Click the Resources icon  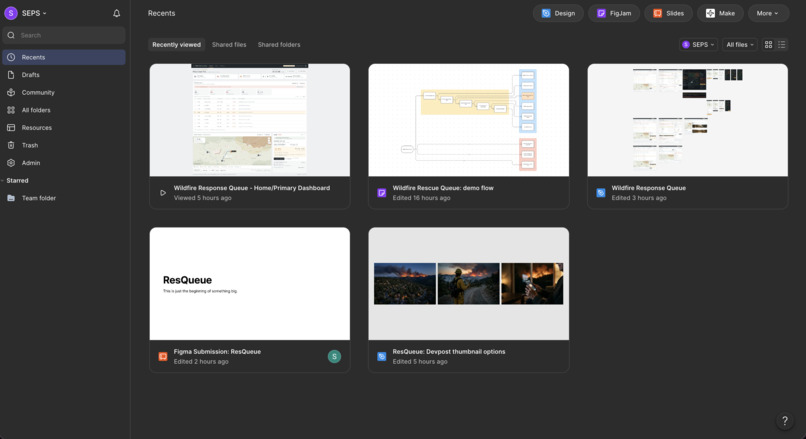[x=11, y=127]
